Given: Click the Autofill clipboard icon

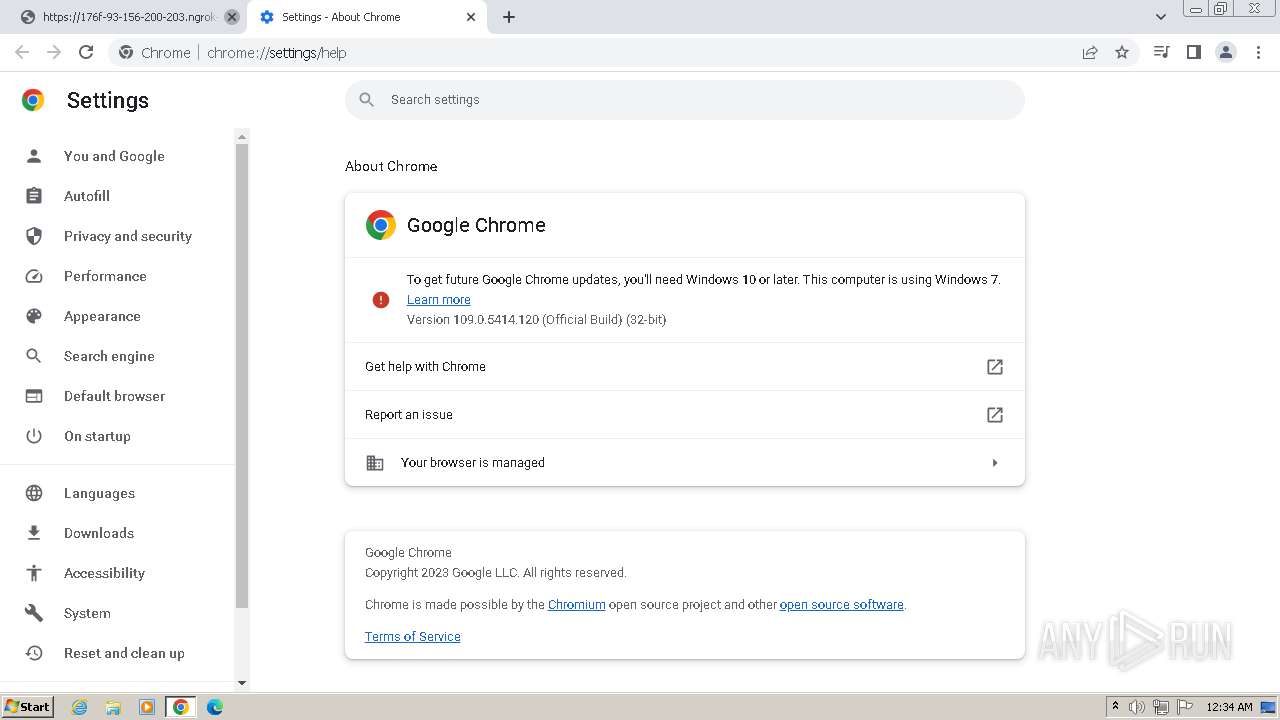Looking at the screenshot, I should tap(34, 196).
